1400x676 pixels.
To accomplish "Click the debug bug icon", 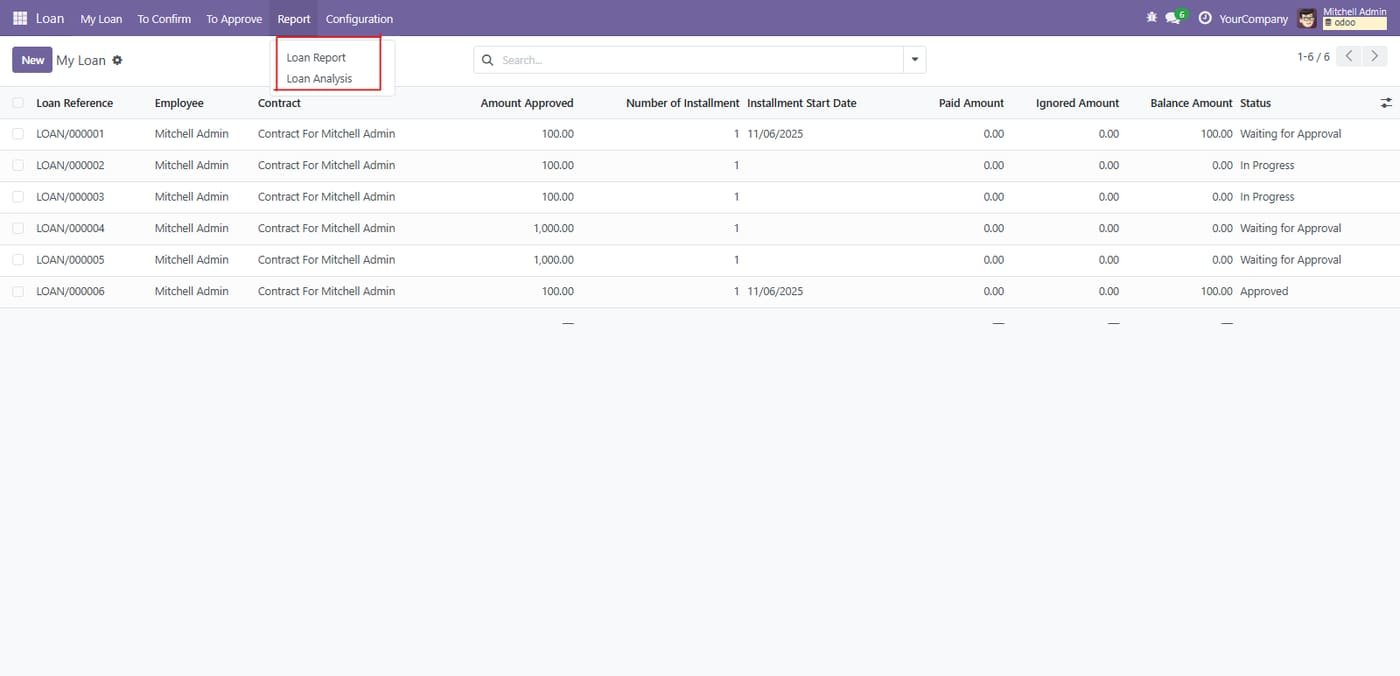I will point(1152,18).
